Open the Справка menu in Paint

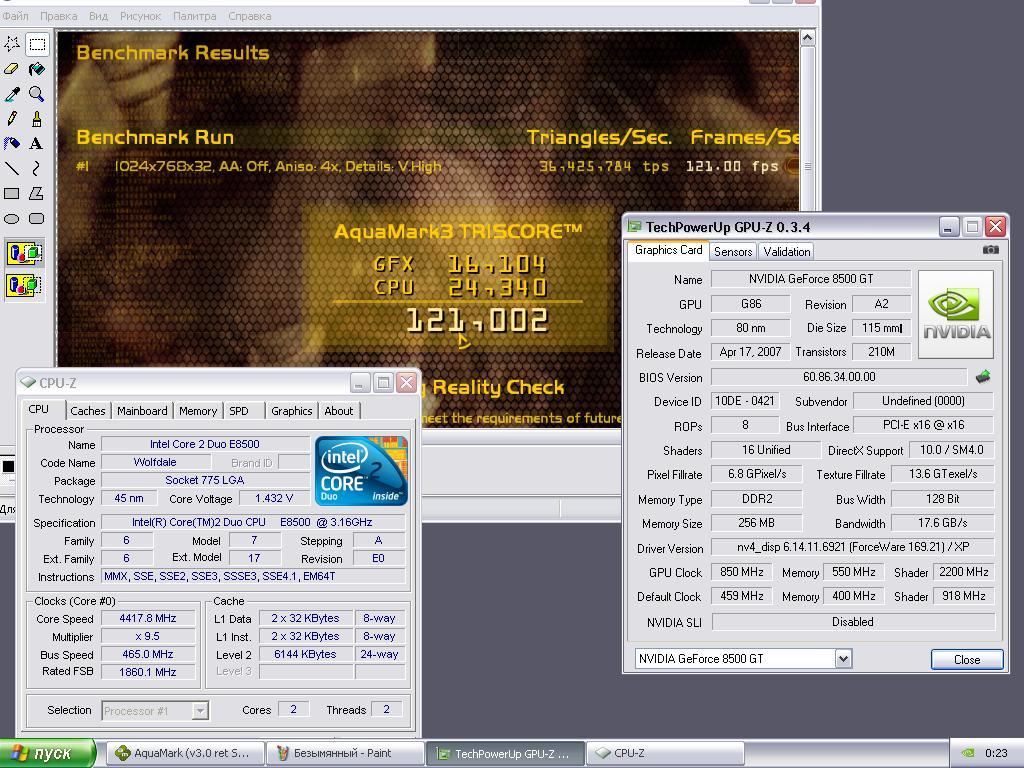(x=249, y=16)
